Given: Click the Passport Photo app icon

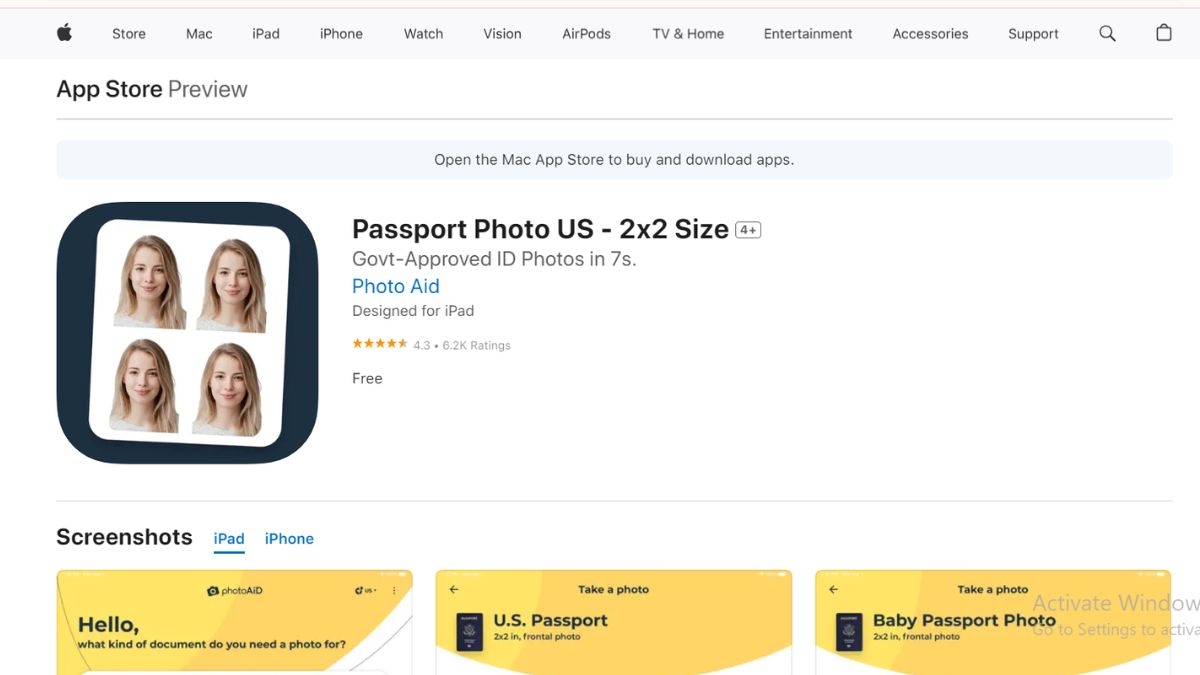Looking at the screenshot, I should pyautogui.click(x=187, y=333).
